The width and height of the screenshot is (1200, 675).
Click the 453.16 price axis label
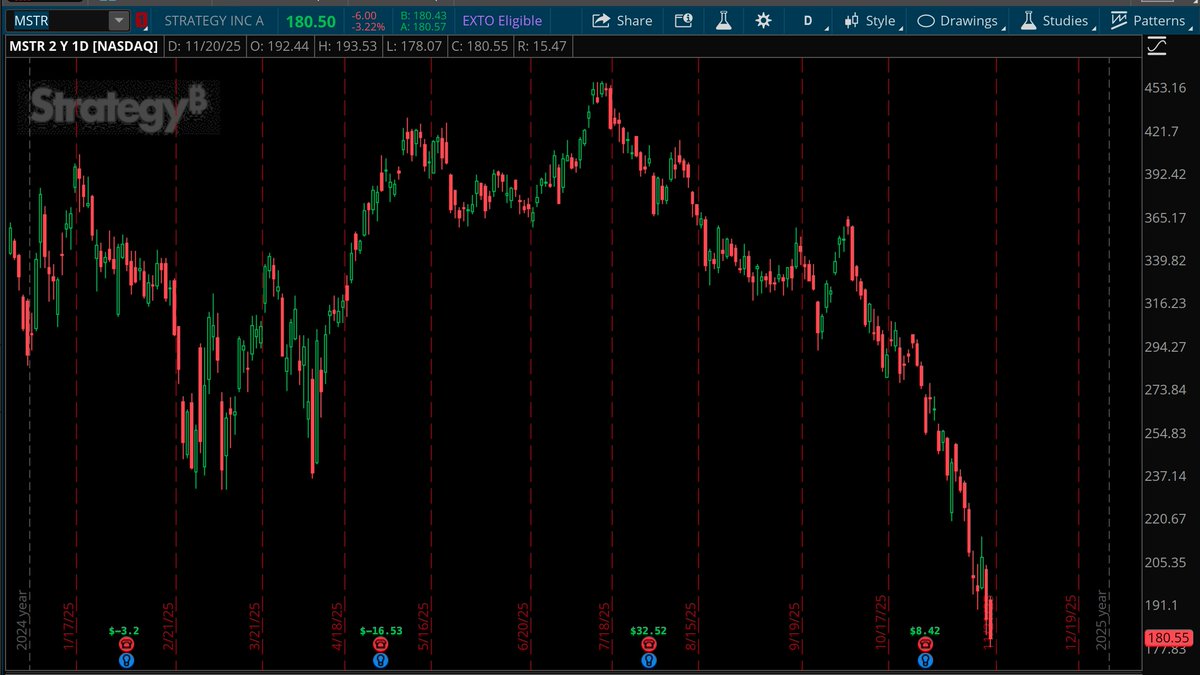[1164, 88]
